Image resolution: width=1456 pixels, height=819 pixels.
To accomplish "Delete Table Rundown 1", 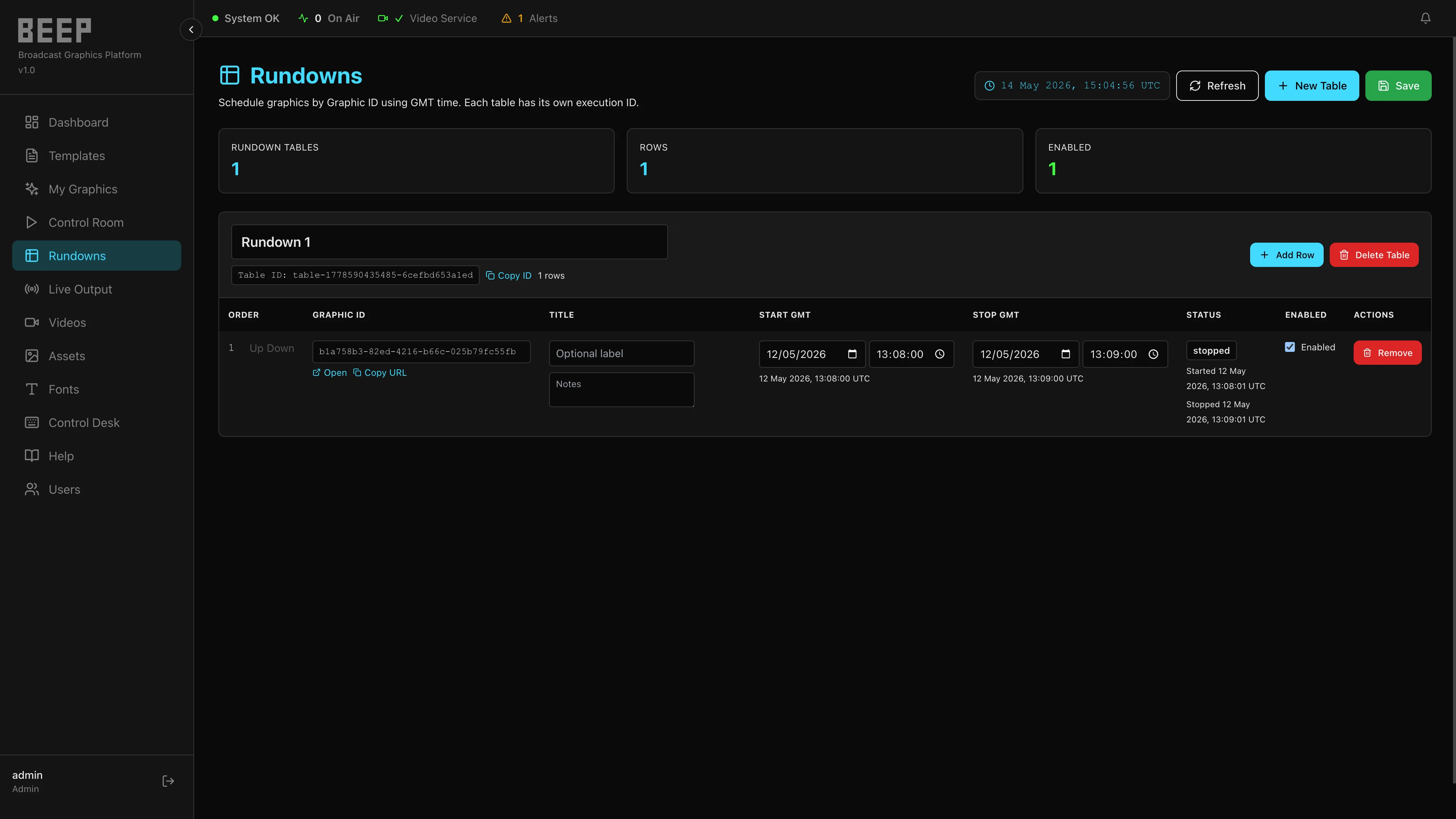I will click(x=1374, y=255).
